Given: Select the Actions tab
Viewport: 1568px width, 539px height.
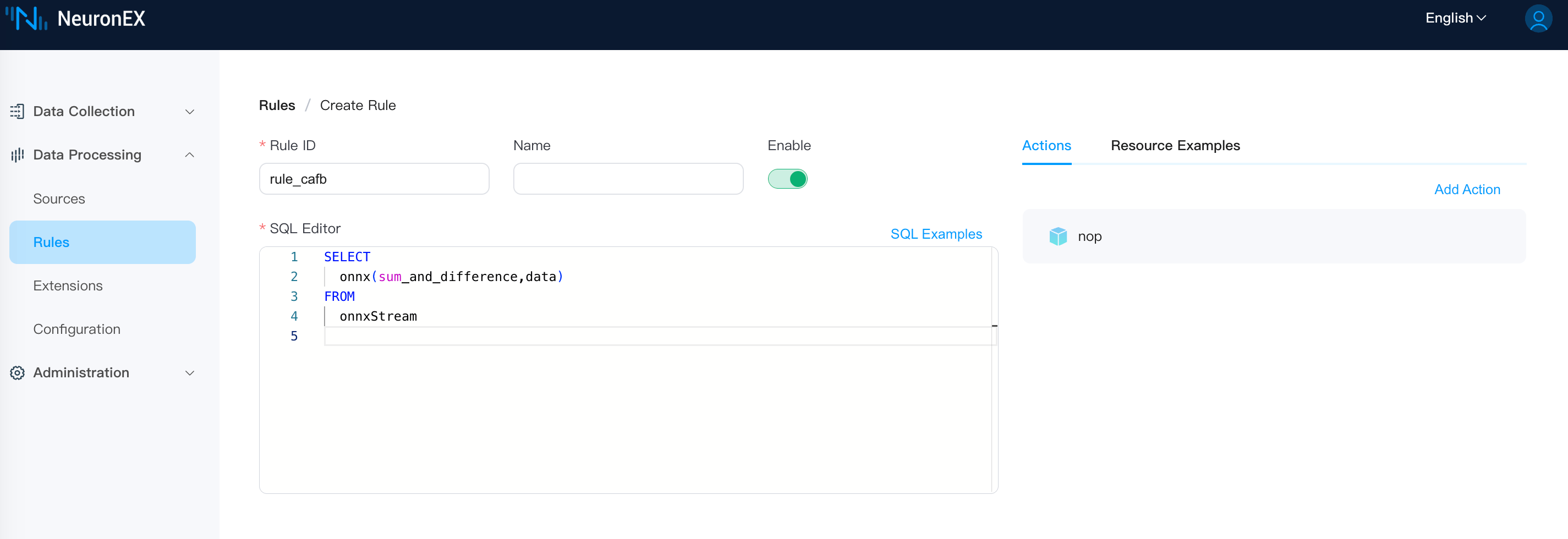Looking at the screenshot, I should [x=1046, y=146].
